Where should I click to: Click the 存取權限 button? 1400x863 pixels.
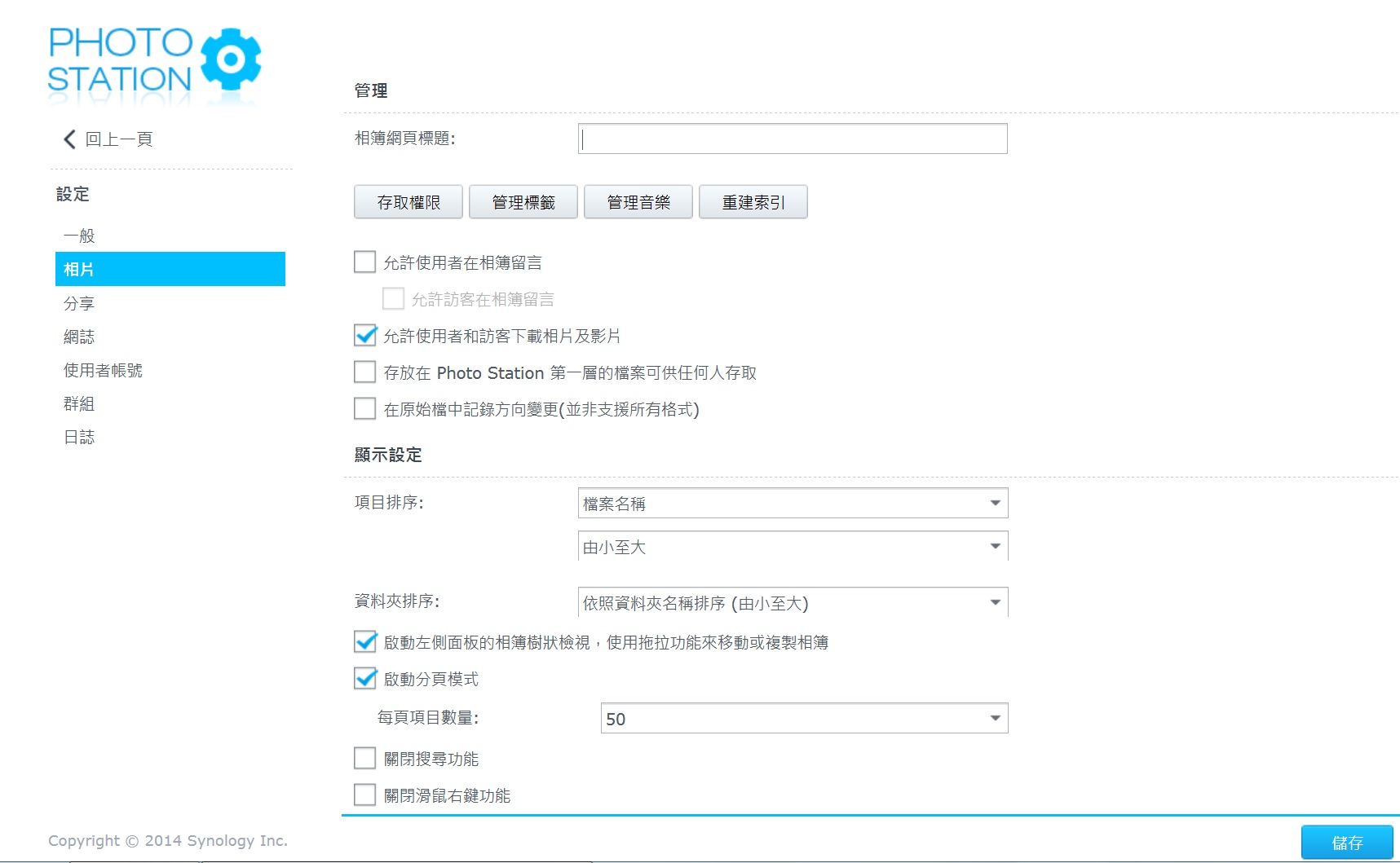(x=409, y=202)
